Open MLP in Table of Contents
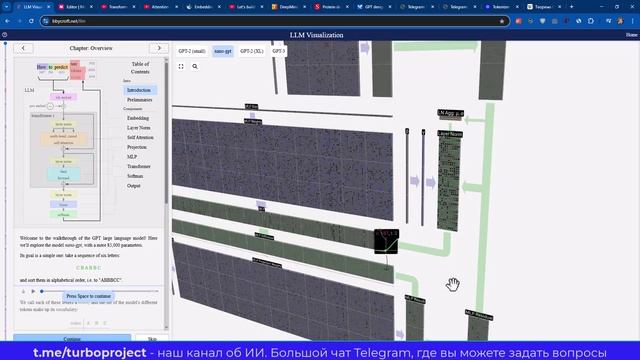Image resolution: width=640 pixels, height=360 pixels. click(x=132, y=157)
